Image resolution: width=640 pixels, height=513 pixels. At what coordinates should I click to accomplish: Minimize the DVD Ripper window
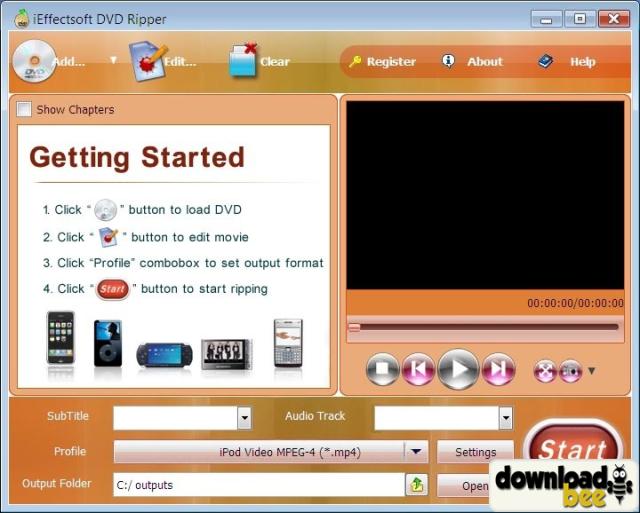[x=547, y=19]
